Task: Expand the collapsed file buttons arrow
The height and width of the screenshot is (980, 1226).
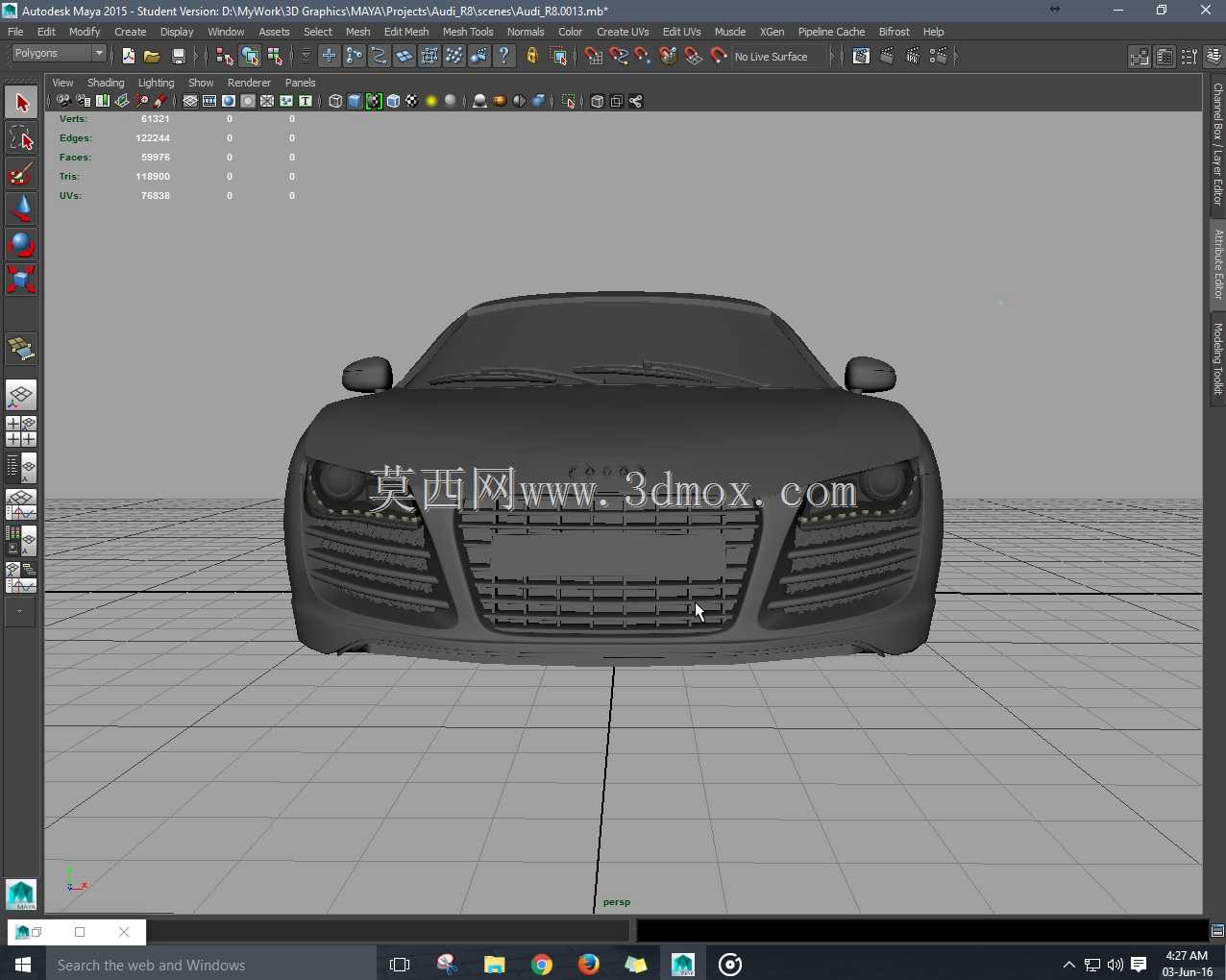Action: coord(197,57)
